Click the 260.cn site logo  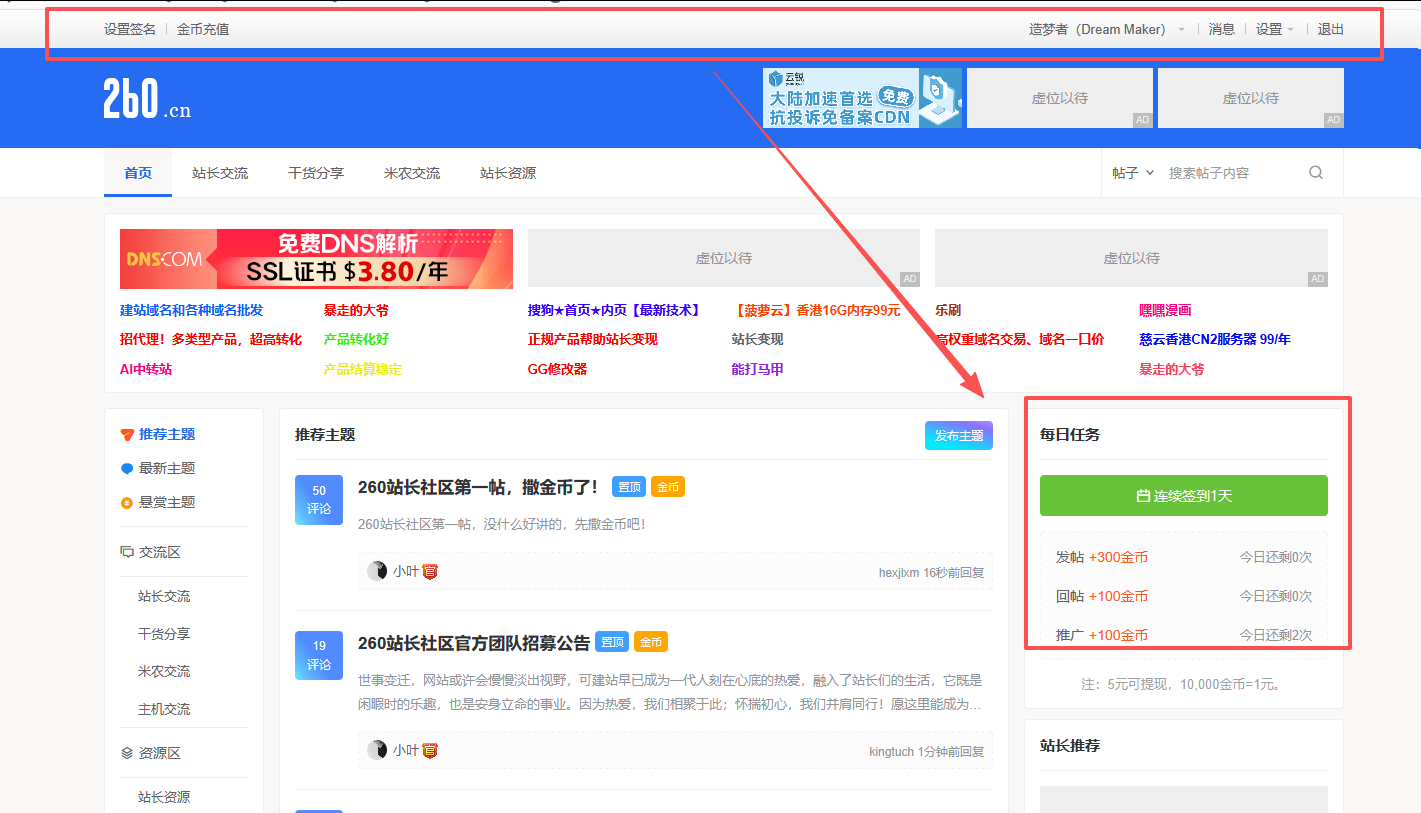147,99
